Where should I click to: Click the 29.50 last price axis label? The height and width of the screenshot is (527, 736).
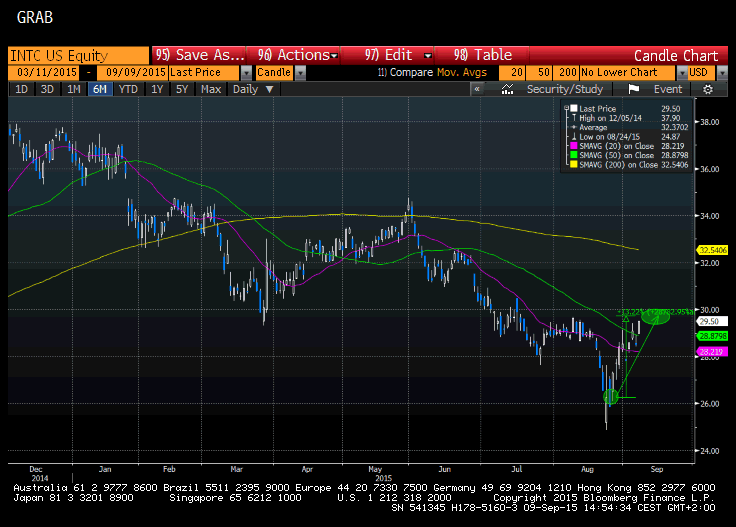coord(713,321)
